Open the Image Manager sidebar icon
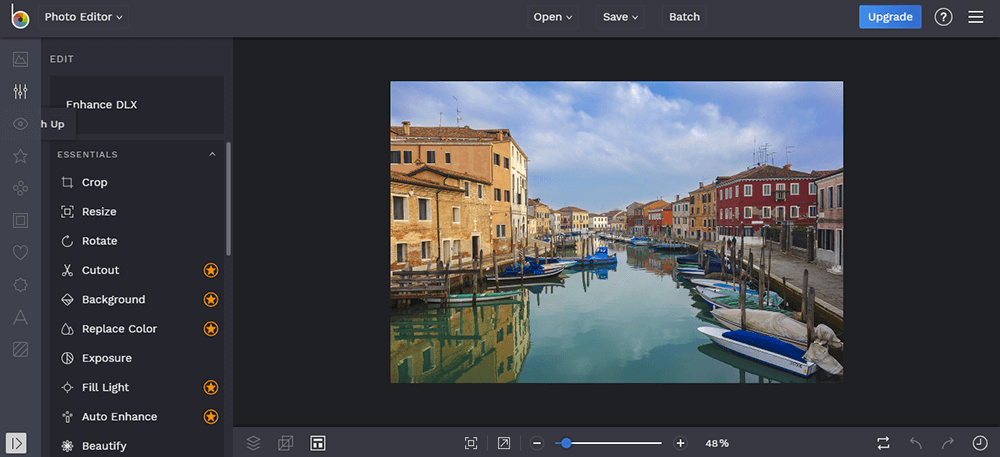Screen dimensions: 1000x457 point(20,59)
